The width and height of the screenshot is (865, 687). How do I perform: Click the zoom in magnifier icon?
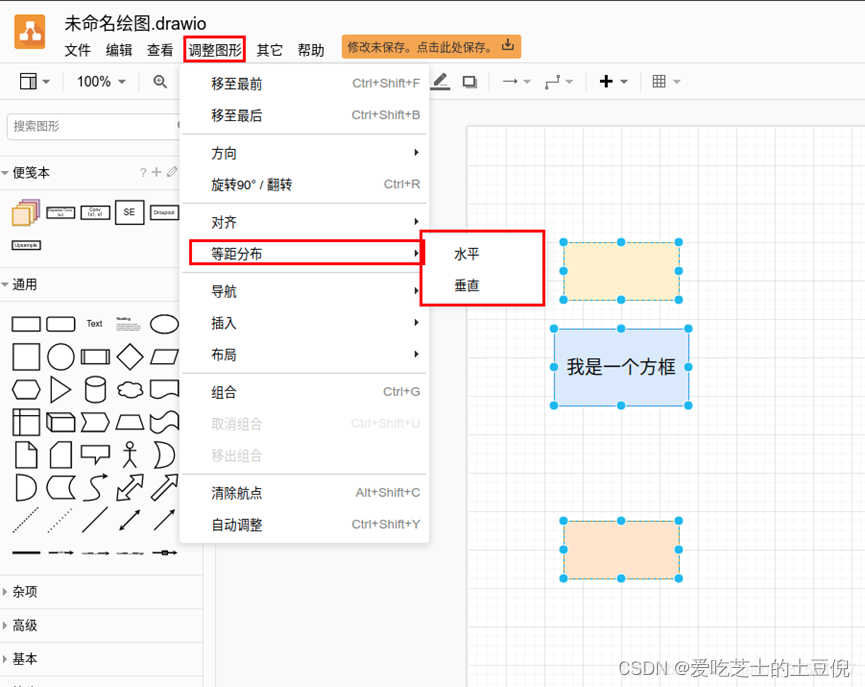(x=160, y=82)
